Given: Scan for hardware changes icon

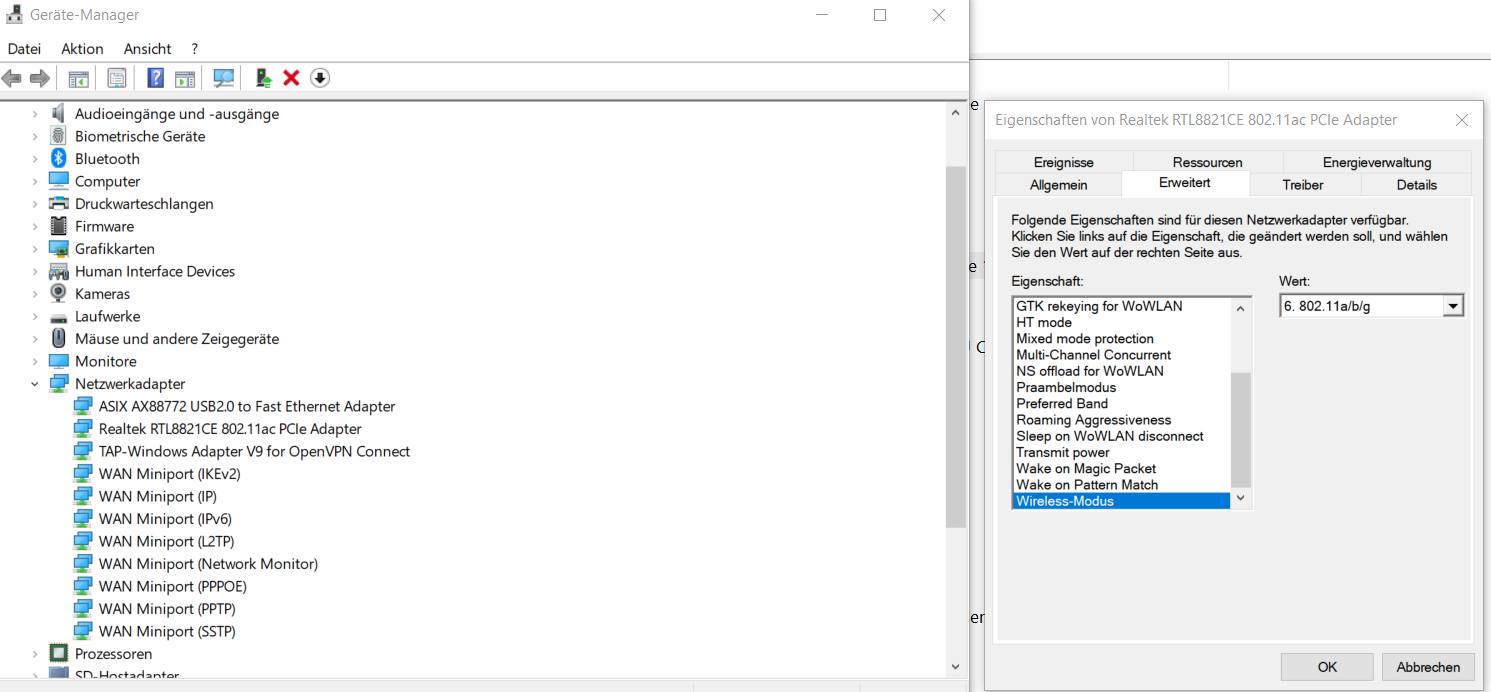Looking at the screenshot, I should (224, 78).
